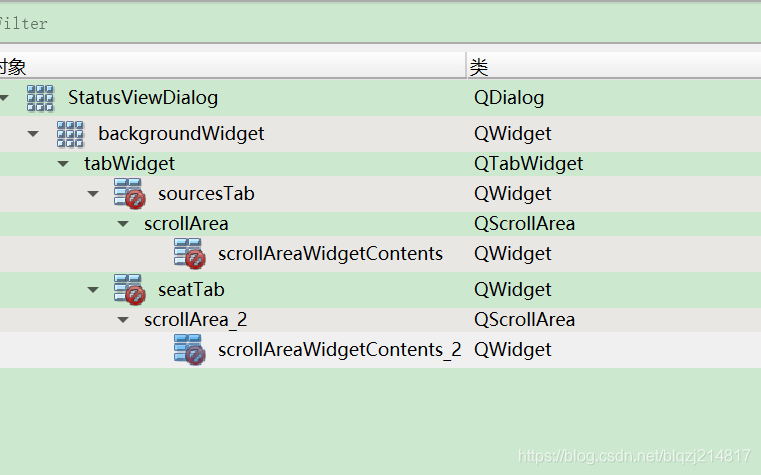Collapse the scrollArea tree node
The height and width of the screenshot is (475, 761).
point(123,224)
